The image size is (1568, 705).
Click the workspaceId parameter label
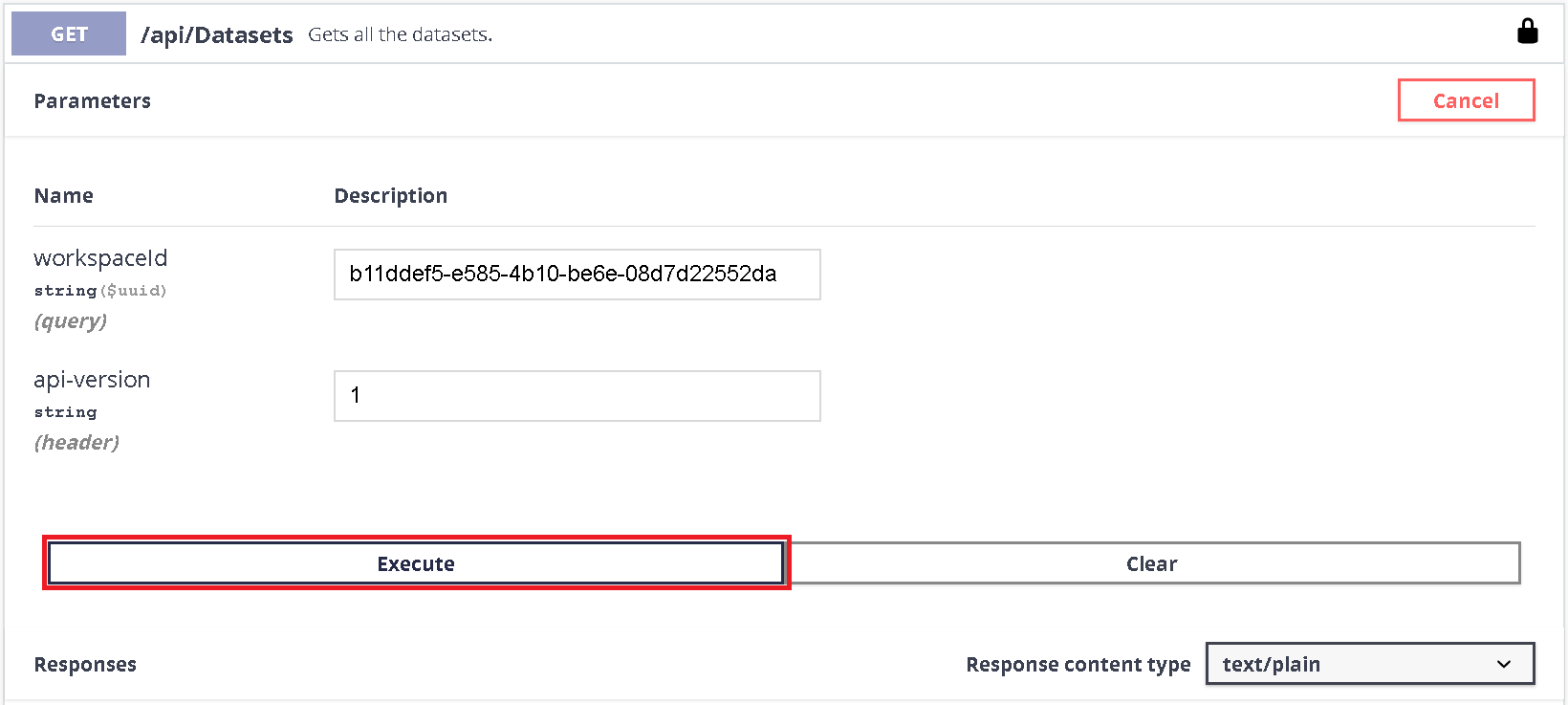[x=100, y=258]
